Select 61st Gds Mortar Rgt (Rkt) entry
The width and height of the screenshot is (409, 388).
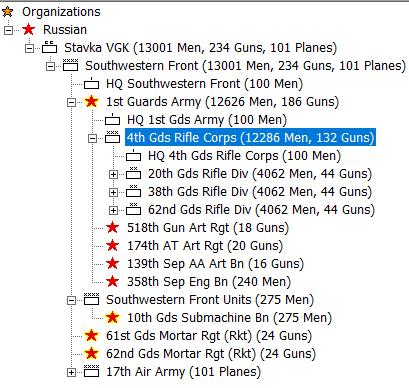[x=209, y=336]
